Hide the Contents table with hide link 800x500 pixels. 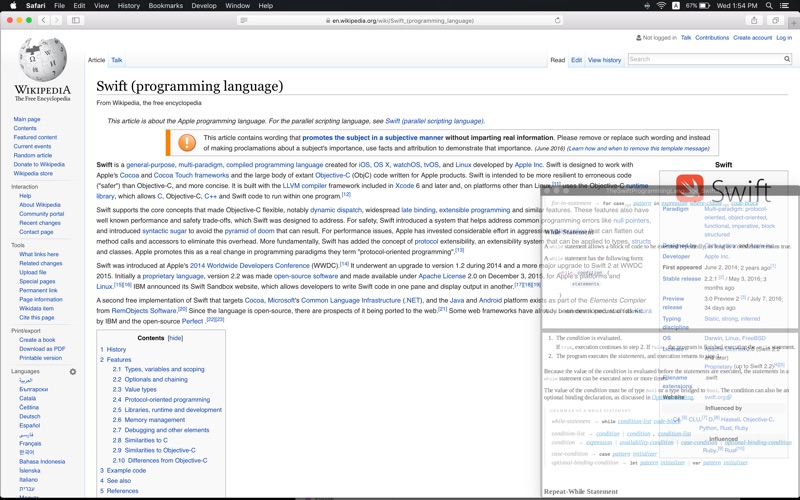pos(175,338)
